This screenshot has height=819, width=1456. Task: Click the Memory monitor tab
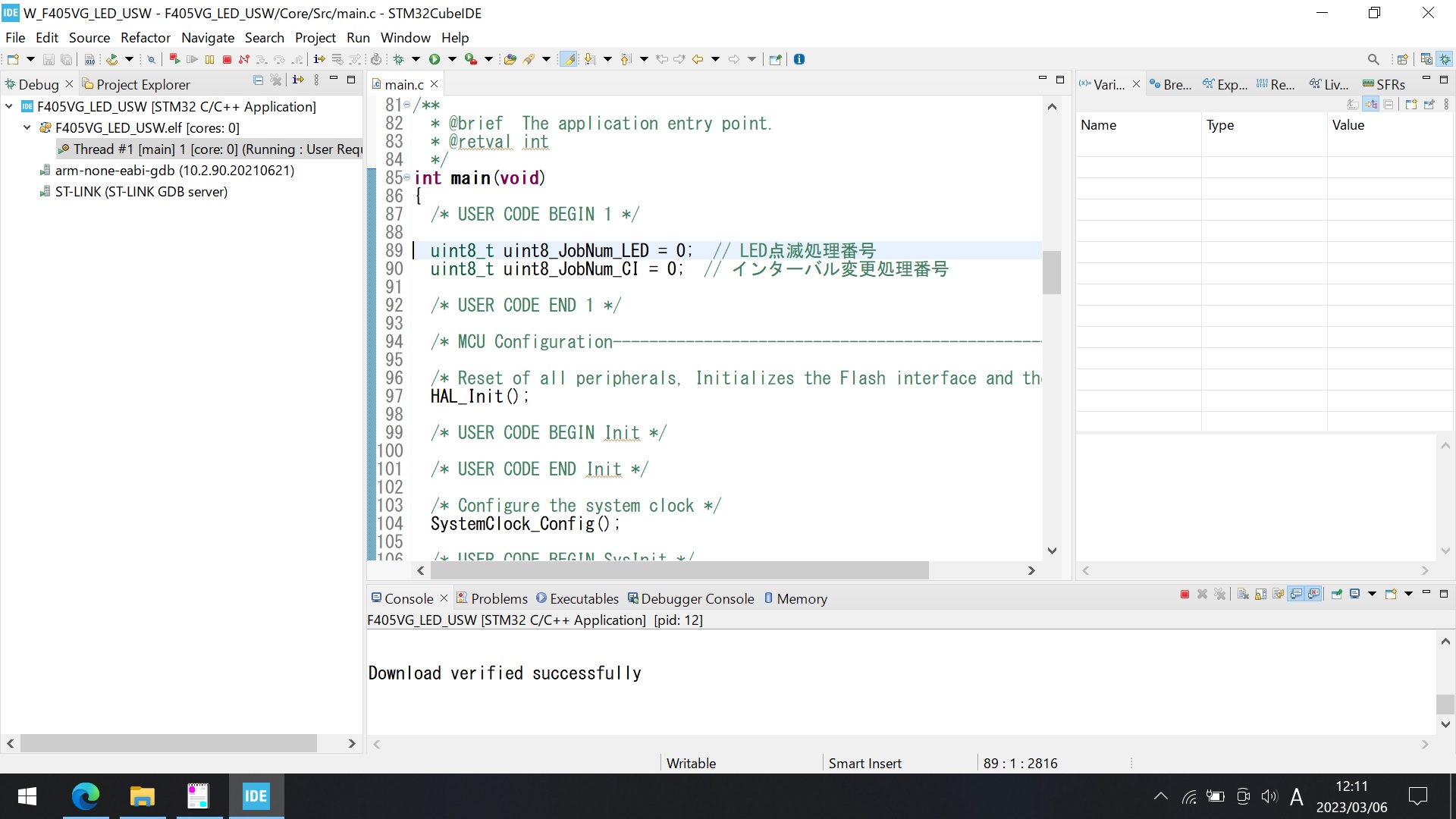pos(801,597)
